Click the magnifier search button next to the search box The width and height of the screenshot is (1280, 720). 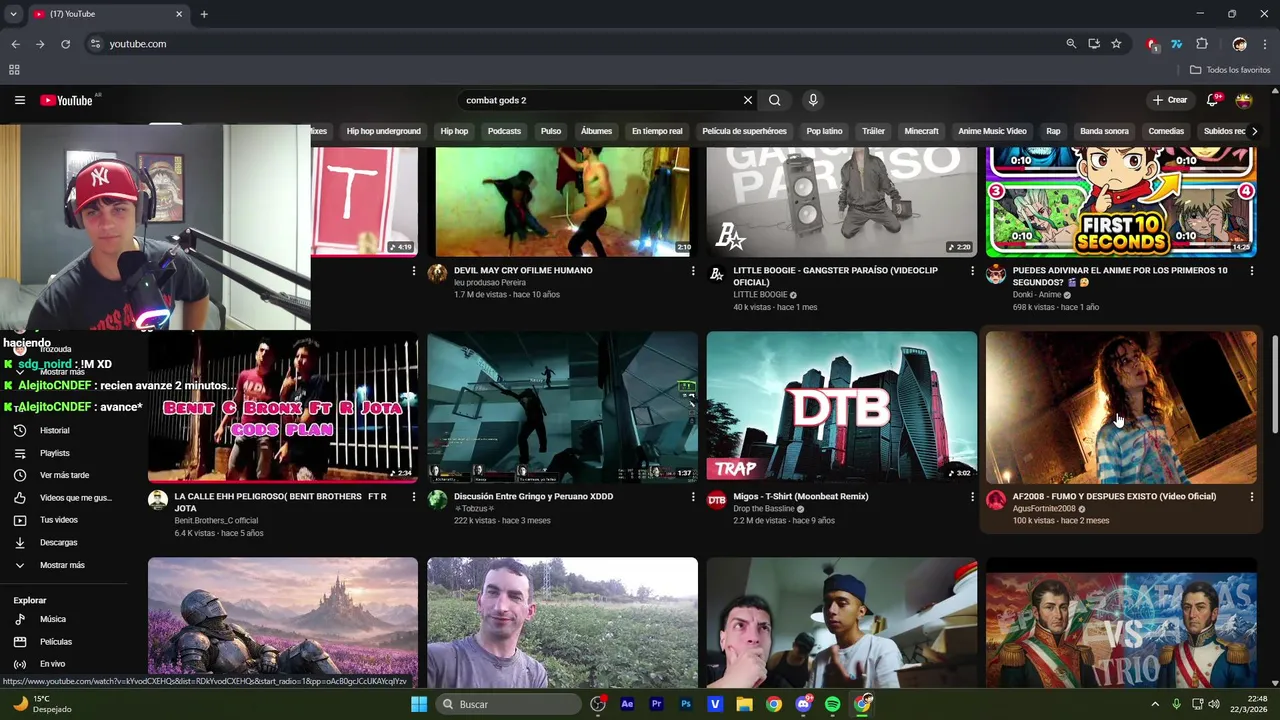(774, 100)
